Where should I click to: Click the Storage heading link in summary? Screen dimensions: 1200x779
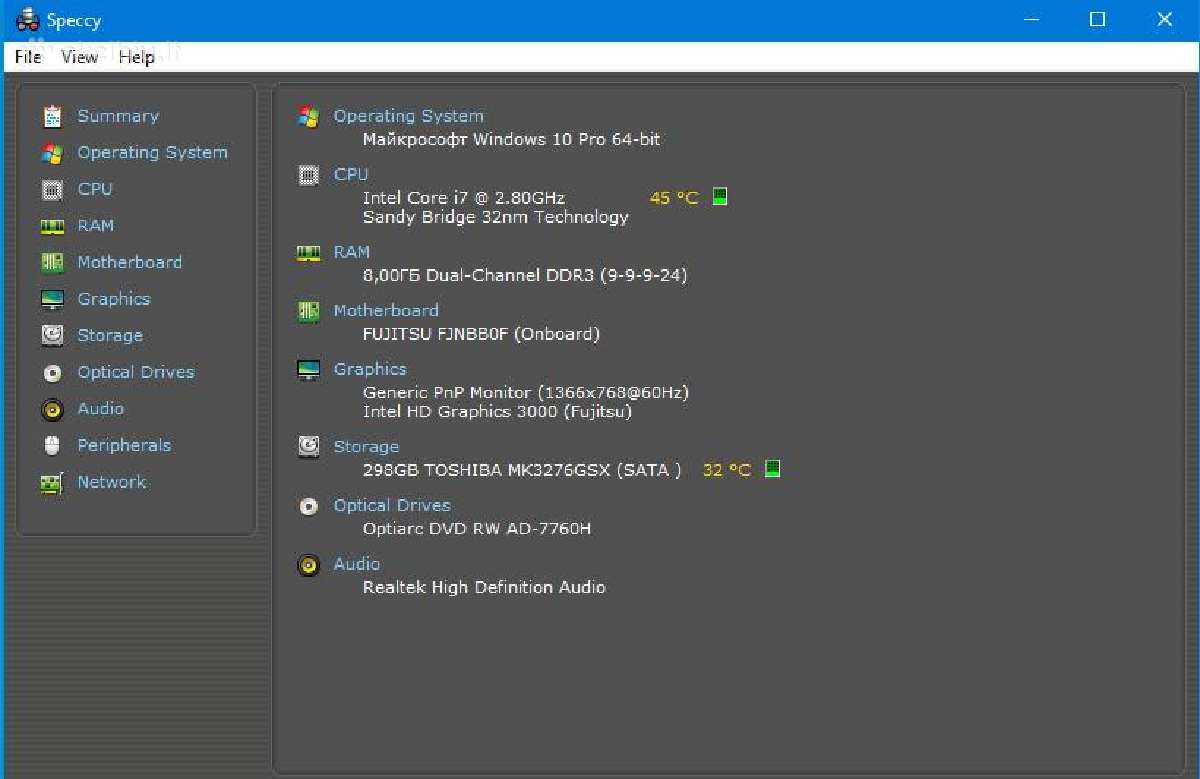(x=366, y=447)
